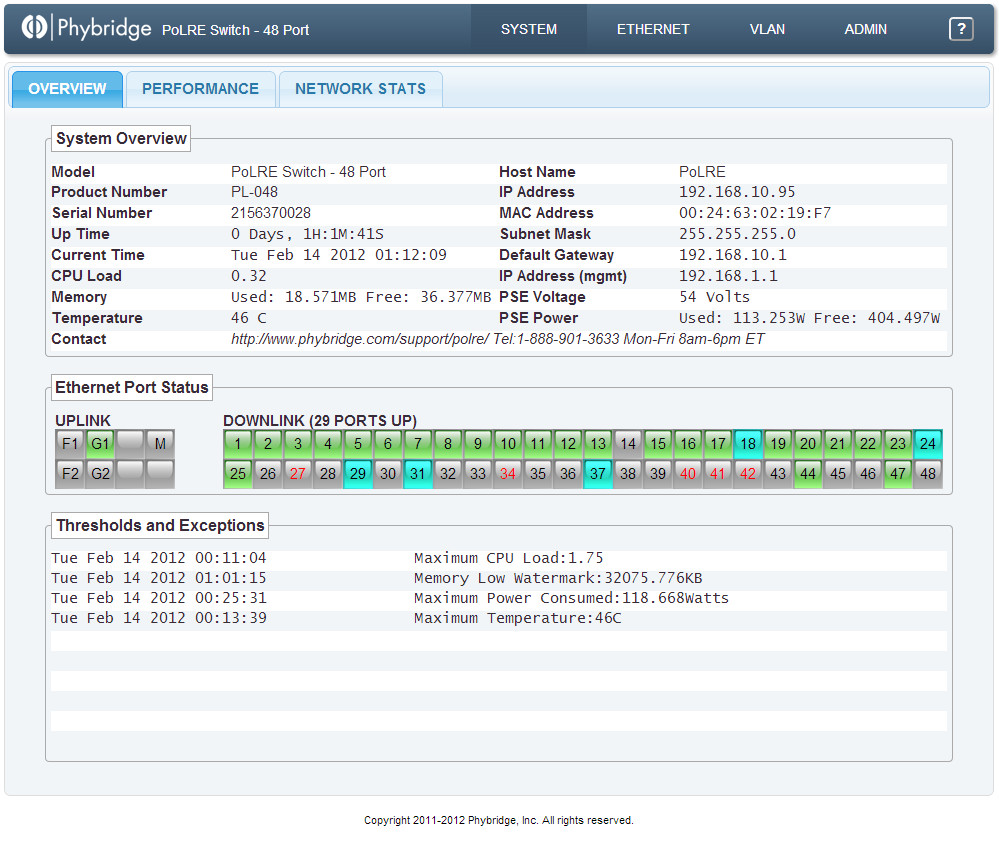This screenshot has height=842, width=999.
Task: Switch to the OVERVIEW tab
Action: pyautogui.click(x=67, y=89)
